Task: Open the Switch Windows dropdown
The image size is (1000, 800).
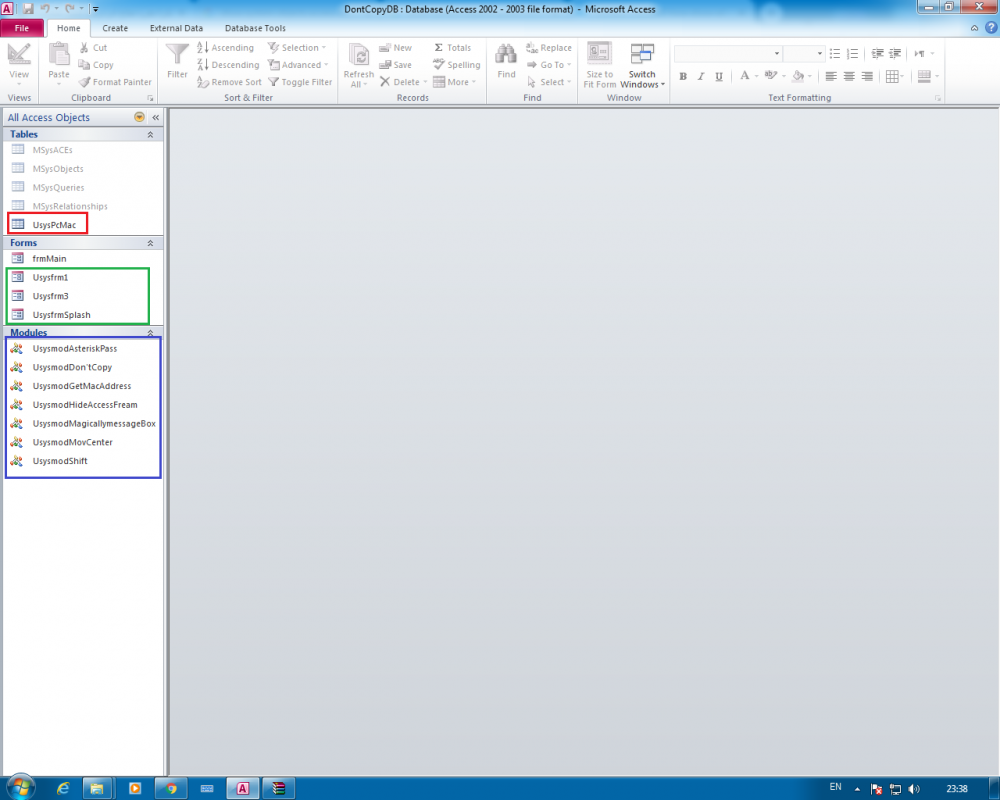Action: pyautogui.click(x=642, y=66)
